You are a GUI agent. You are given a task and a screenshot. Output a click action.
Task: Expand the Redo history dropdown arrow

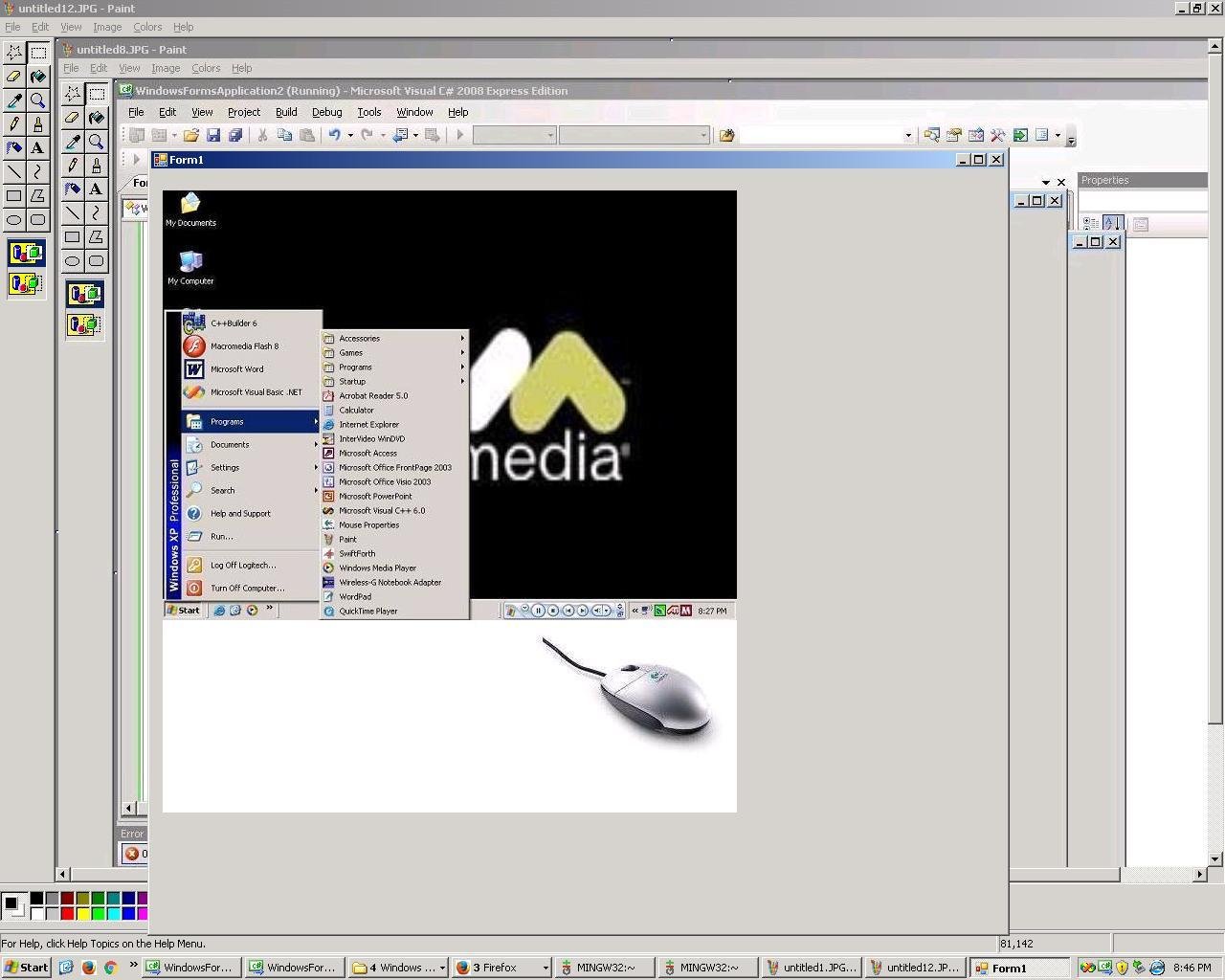[383, 135]
